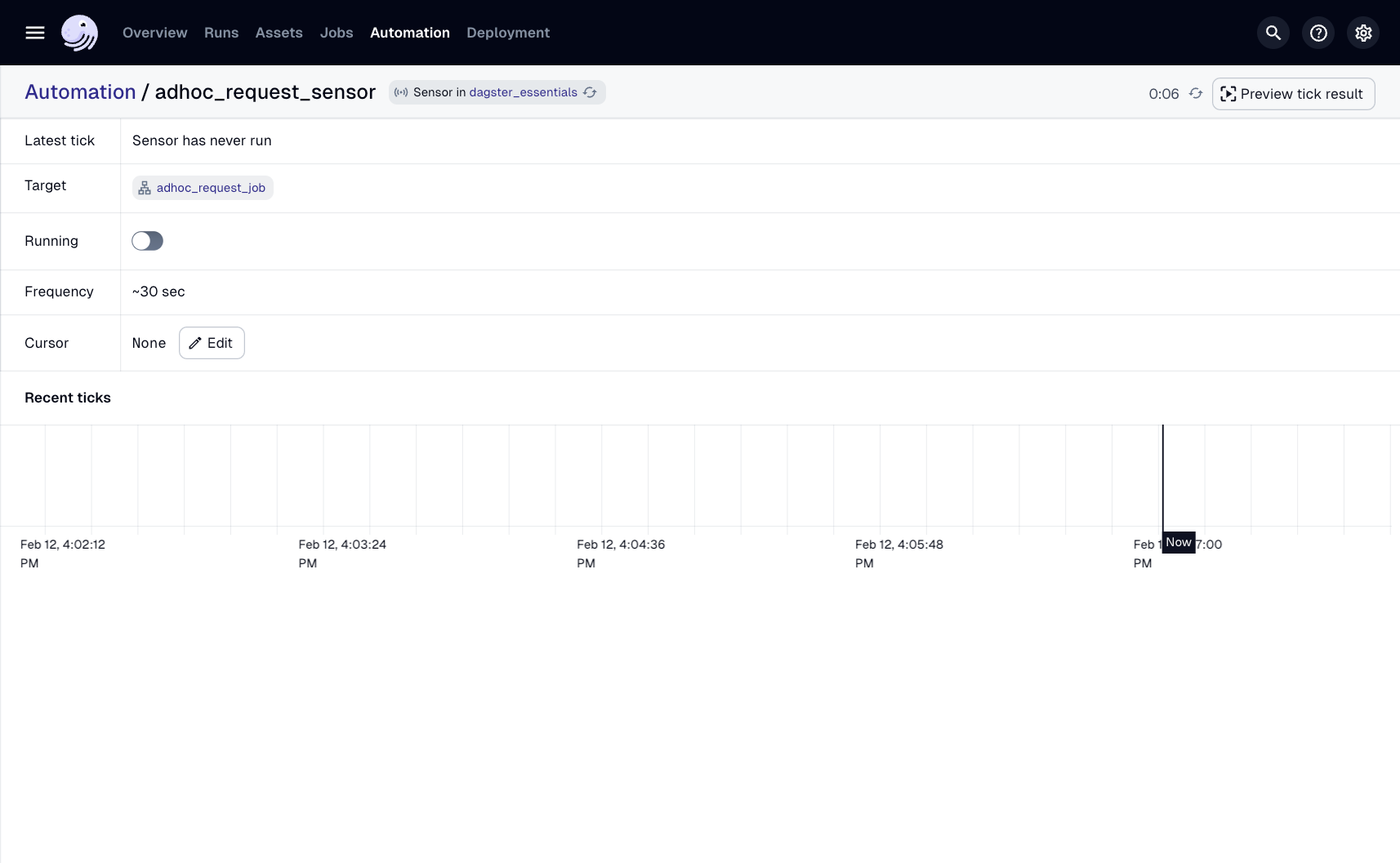The width and height of the screenshot is (1400, 863).
Task: Click the Dagster logo
Action: (79, 33)
